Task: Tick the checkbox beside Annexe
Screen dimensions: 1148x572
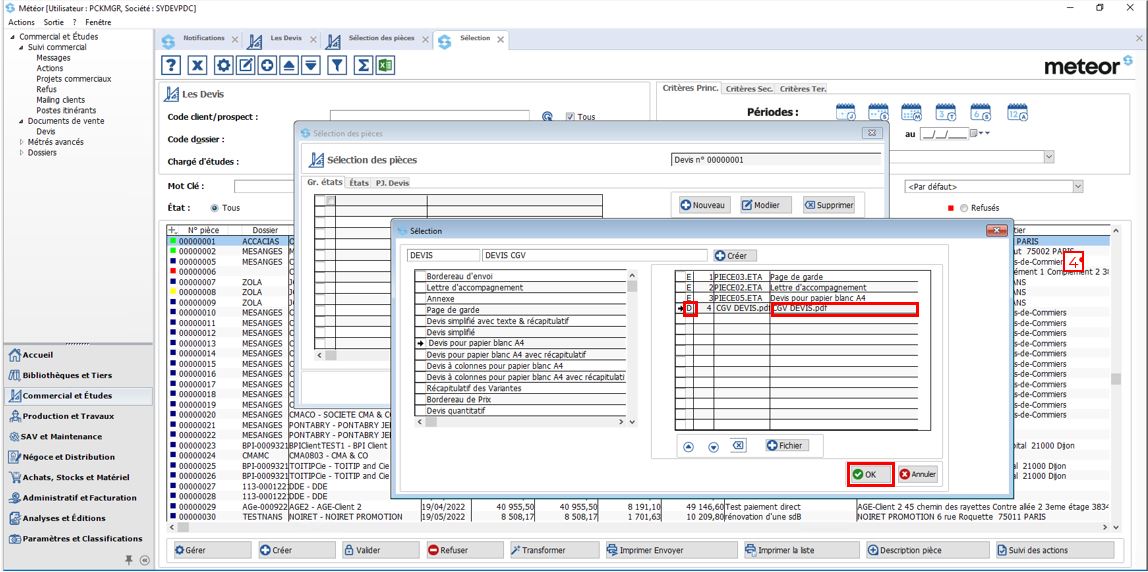Action: point(420,299)
